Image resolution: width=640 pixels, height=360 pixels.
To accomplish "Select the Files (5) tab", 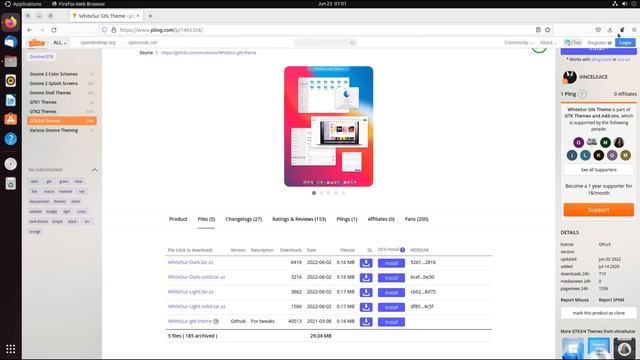I will coord(206,219).
